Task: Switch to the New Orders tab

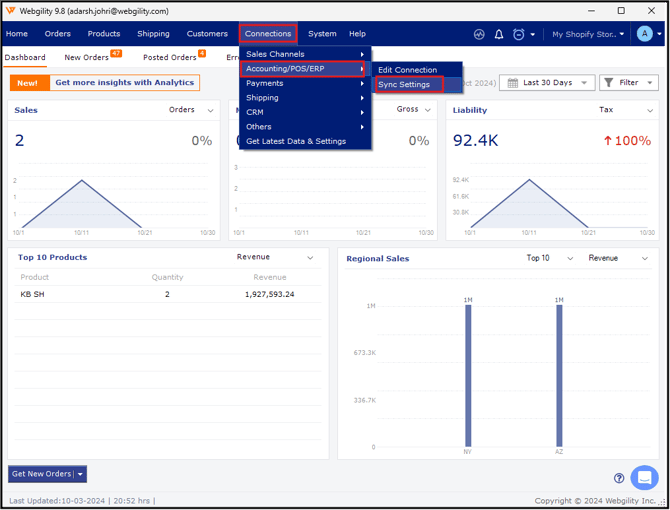Action: (x=87, y=58)
